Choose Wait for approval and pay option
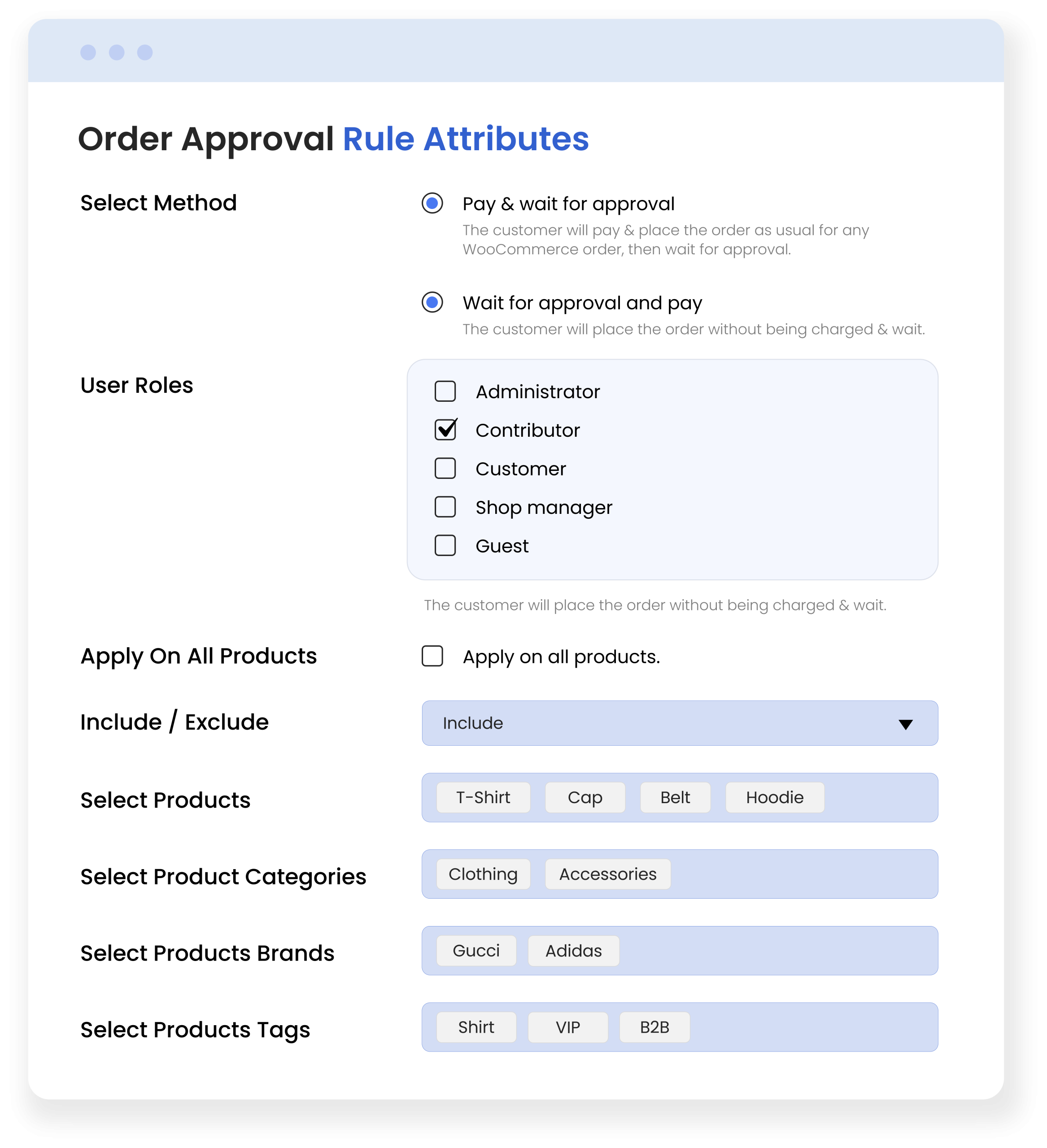This screenshot has width=1047, height=1148. [x=432, y=302]
